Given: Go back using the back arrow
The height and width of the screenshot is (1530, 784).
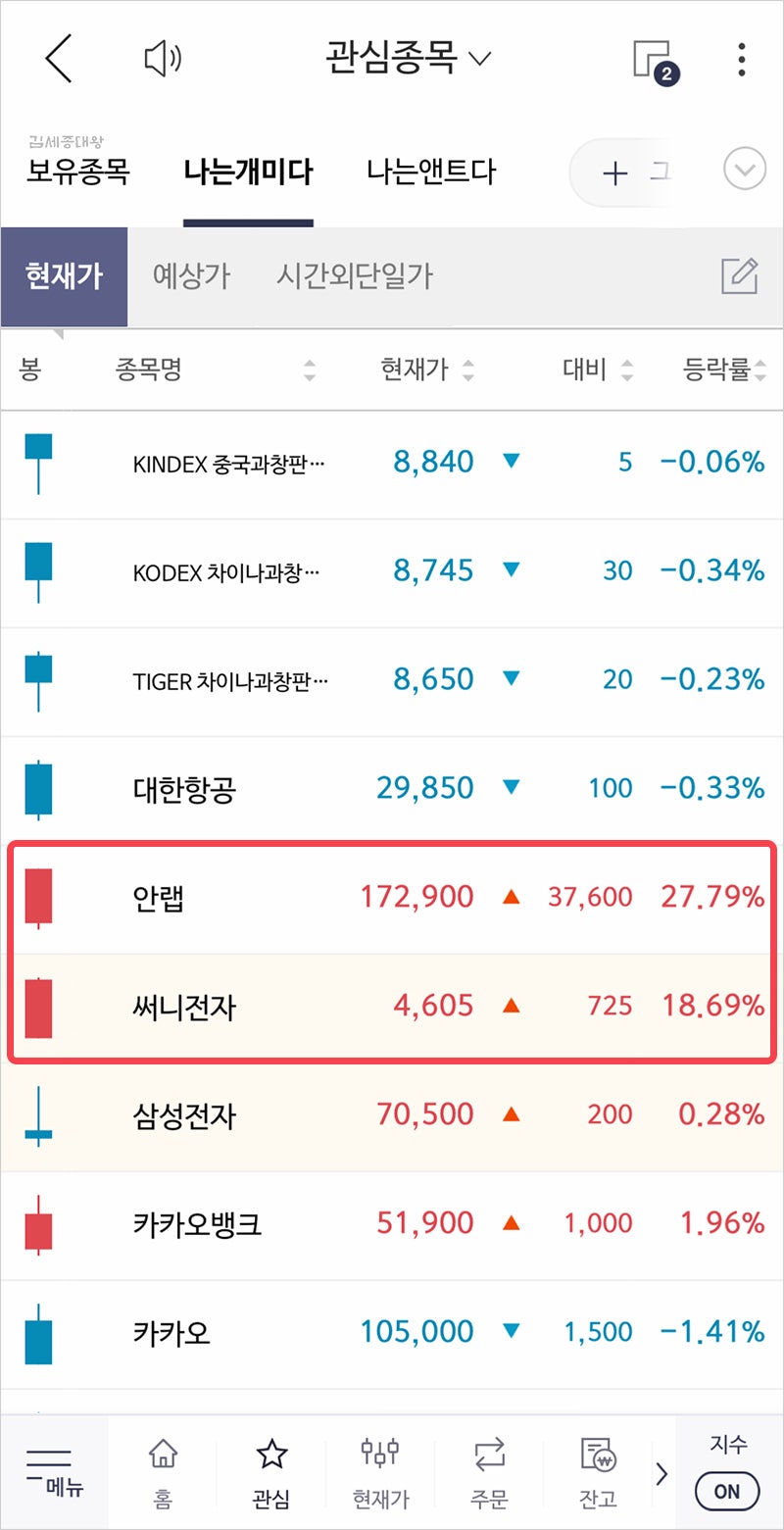Looking at the screenshot, I should (x=59, y=58).
